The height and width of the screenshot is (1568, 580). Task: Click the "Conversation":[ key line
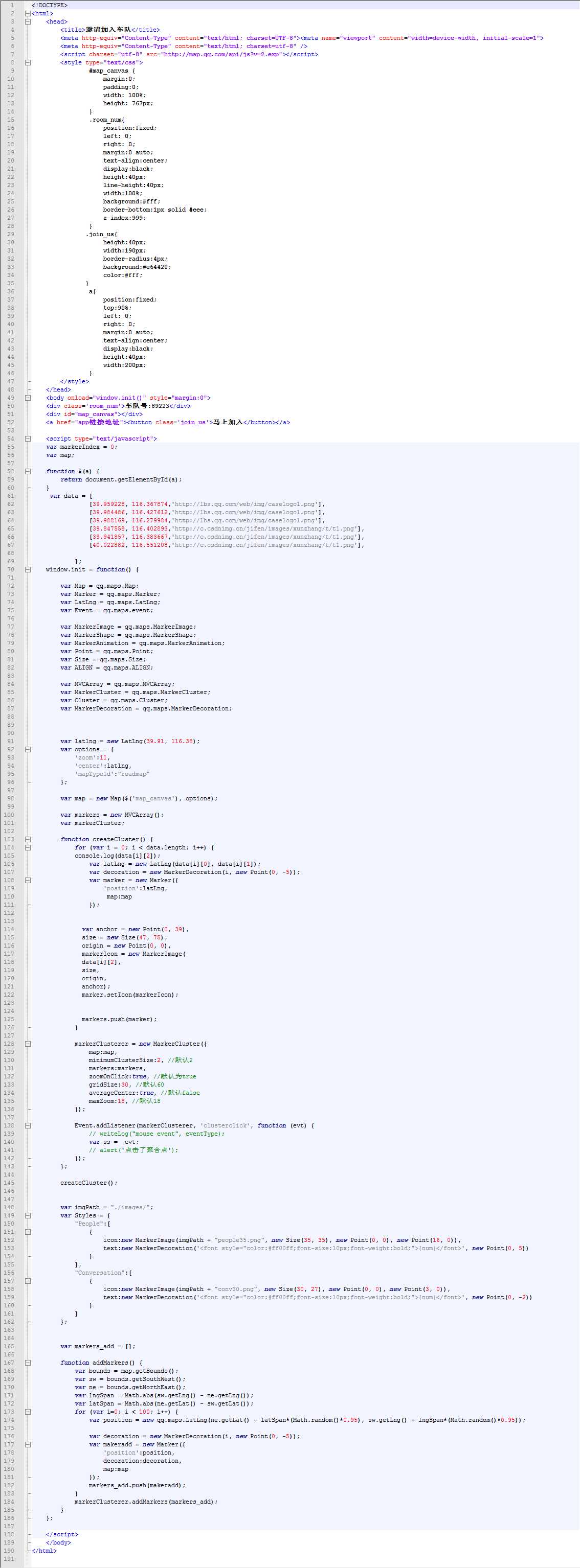(x=103, y=1273)
